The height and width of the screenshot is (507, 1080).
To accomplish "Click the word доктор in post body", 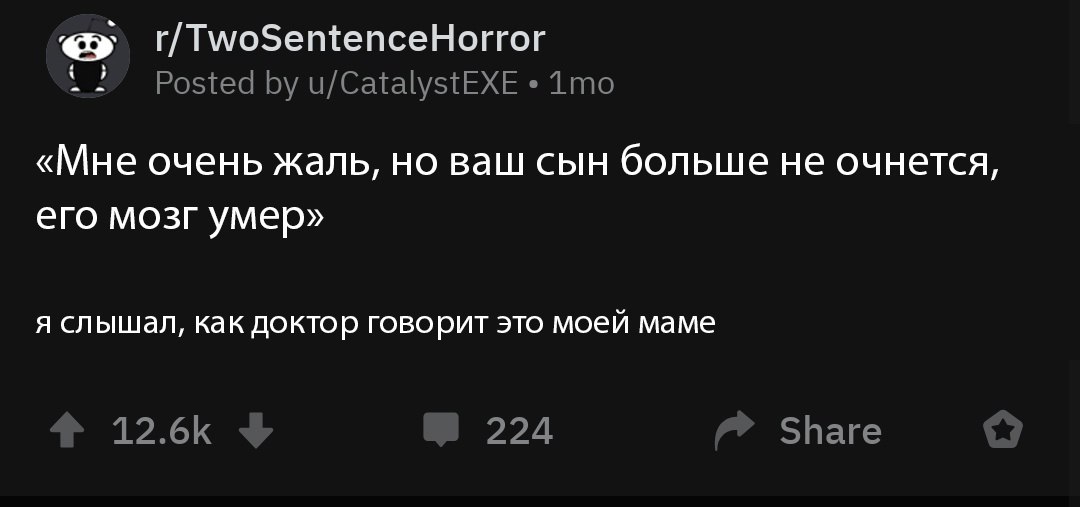I will coord(304,324).
